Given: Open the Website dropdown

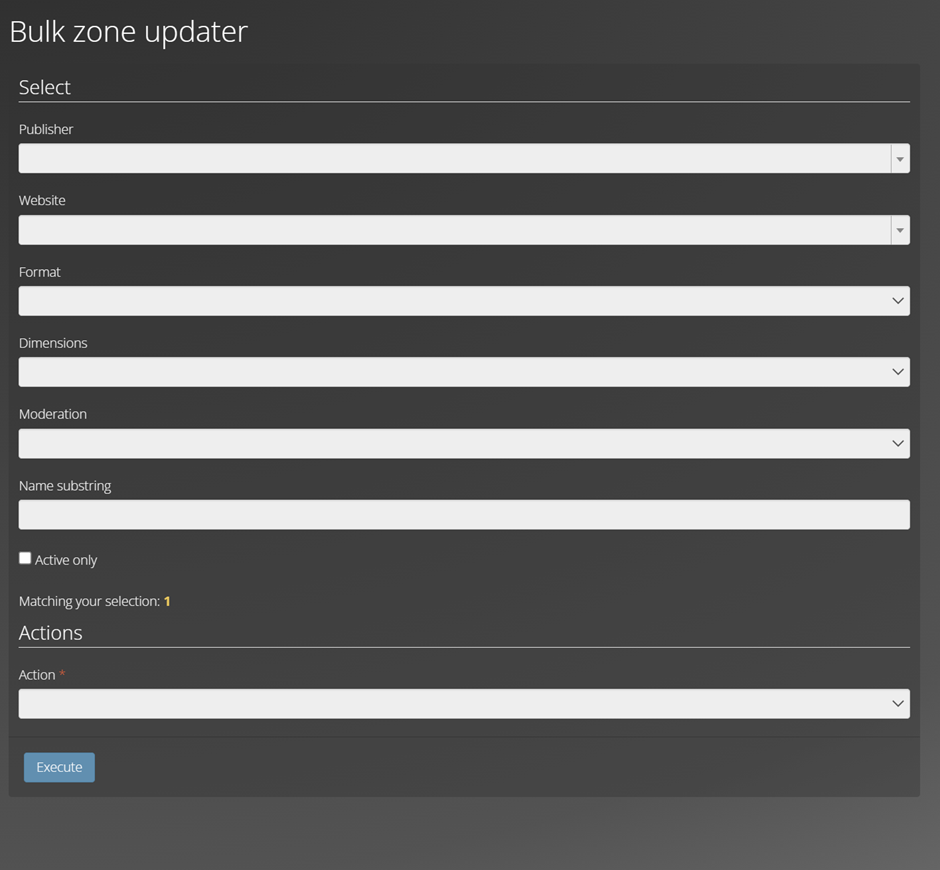Looking at the screenshot, I should click(x=464, y=230).
